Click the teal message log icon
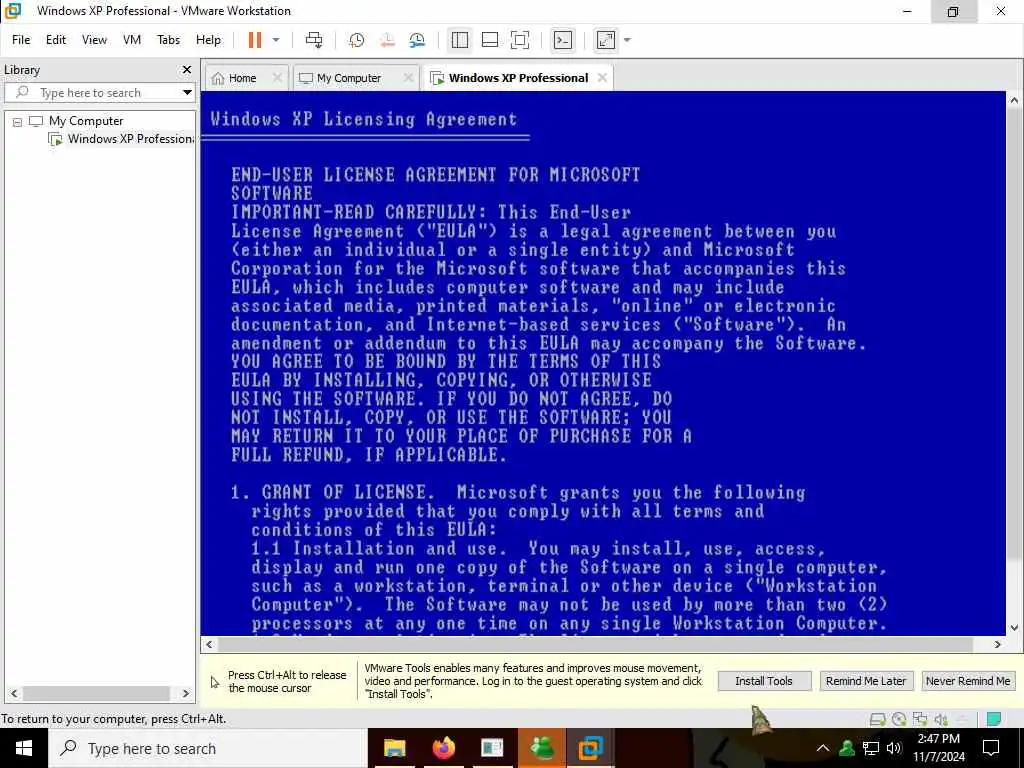The width and height of the screenshot is (1024, 768). point(994,719)
